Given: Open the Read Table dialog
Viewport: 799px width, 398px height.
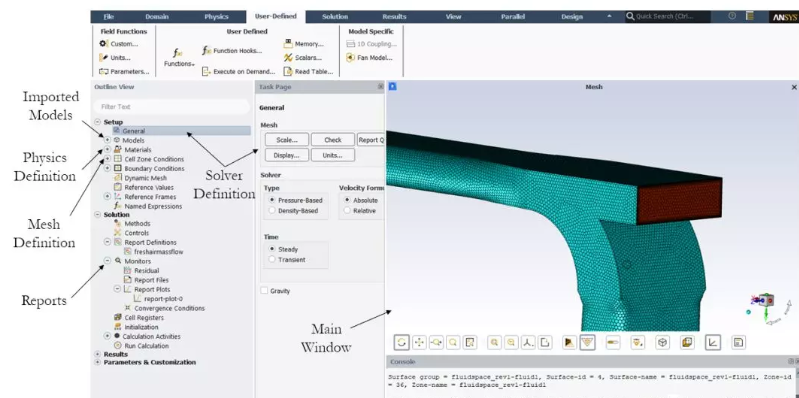Looking at the screenshot, I should pyautogui.click(x=308, y=72).
